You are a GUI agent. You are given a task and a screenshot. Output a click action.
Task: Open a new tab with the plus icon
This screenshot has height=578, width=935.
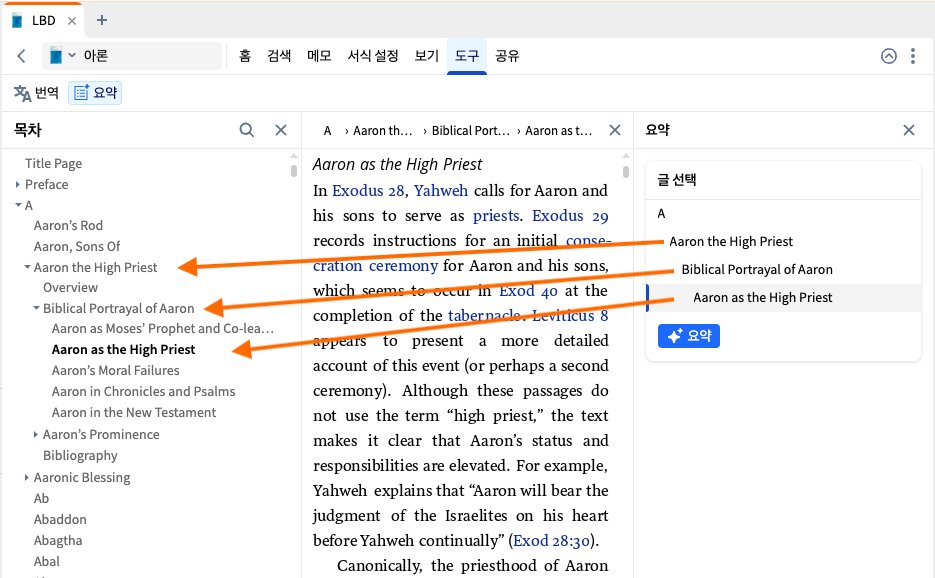click(x=102, y=20)
